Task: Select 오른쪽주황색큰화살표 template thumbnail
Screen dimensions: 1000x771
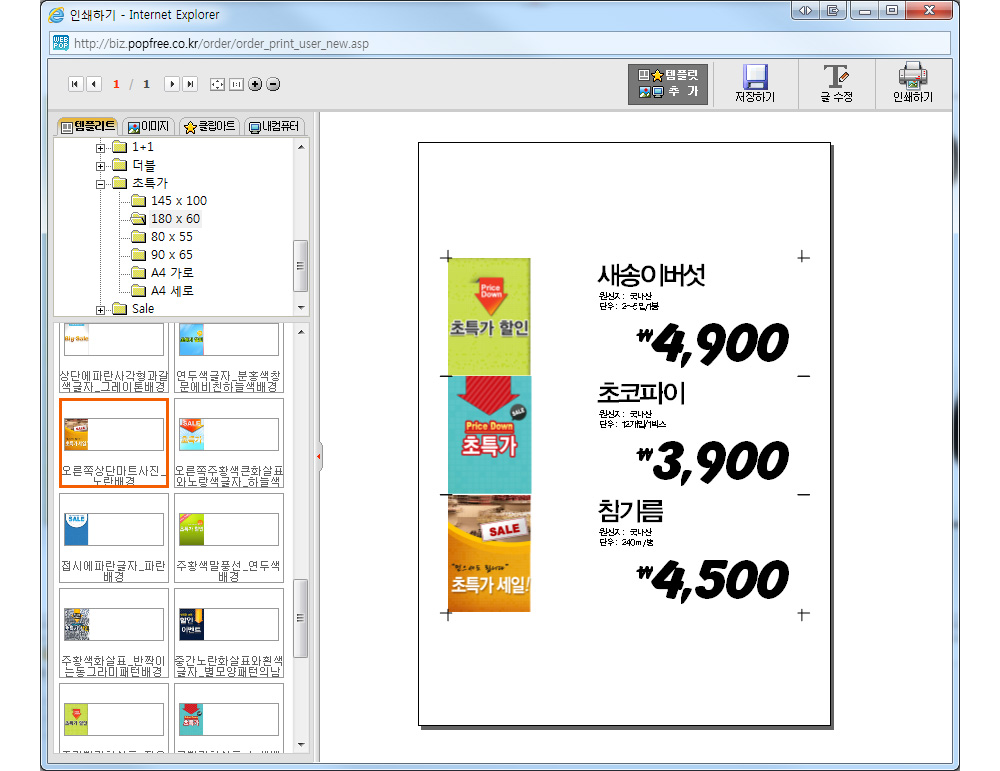Action: [228, 443]
